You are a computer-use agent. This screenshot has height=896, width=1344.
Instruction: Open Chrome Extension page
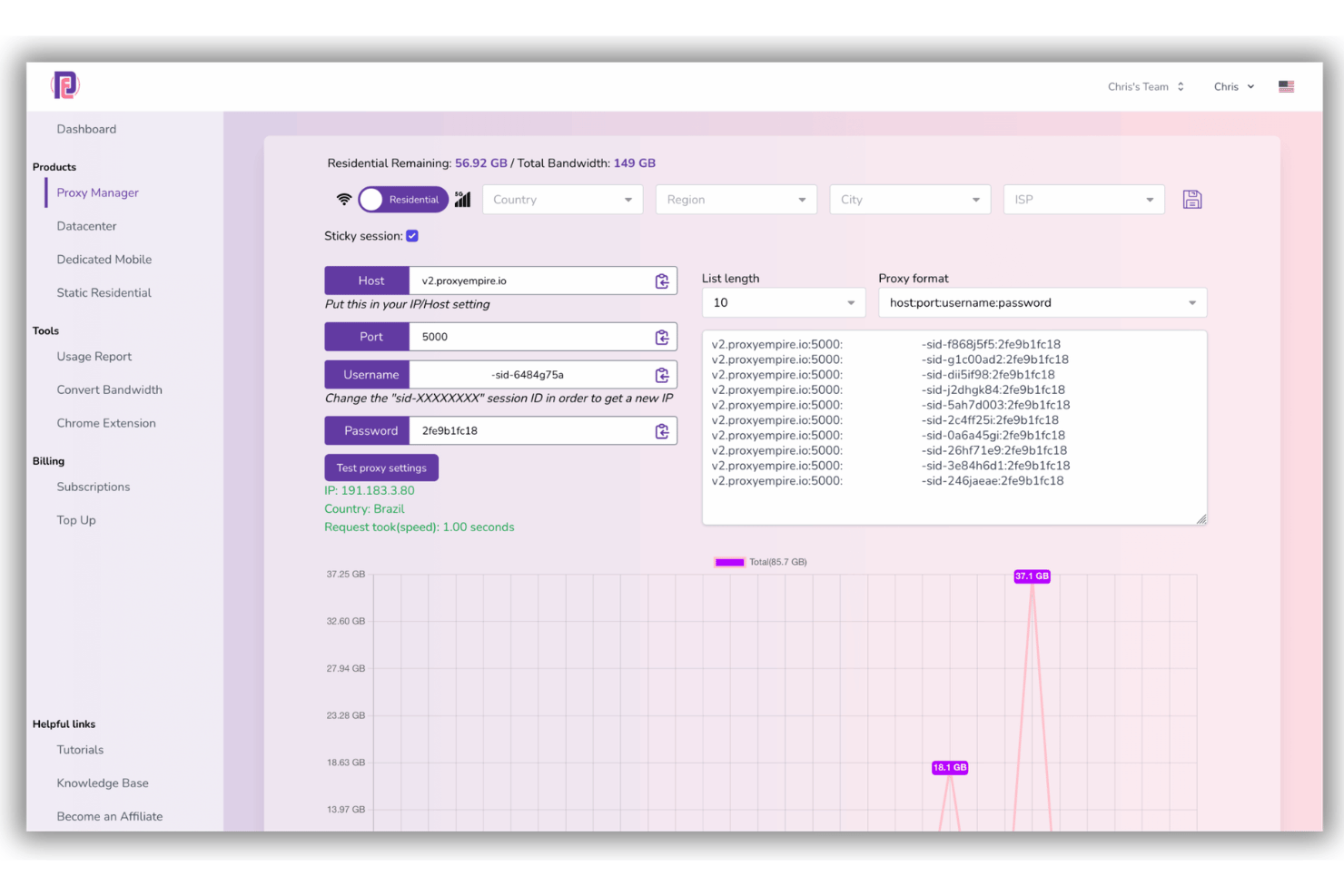(x=106, y=423)
